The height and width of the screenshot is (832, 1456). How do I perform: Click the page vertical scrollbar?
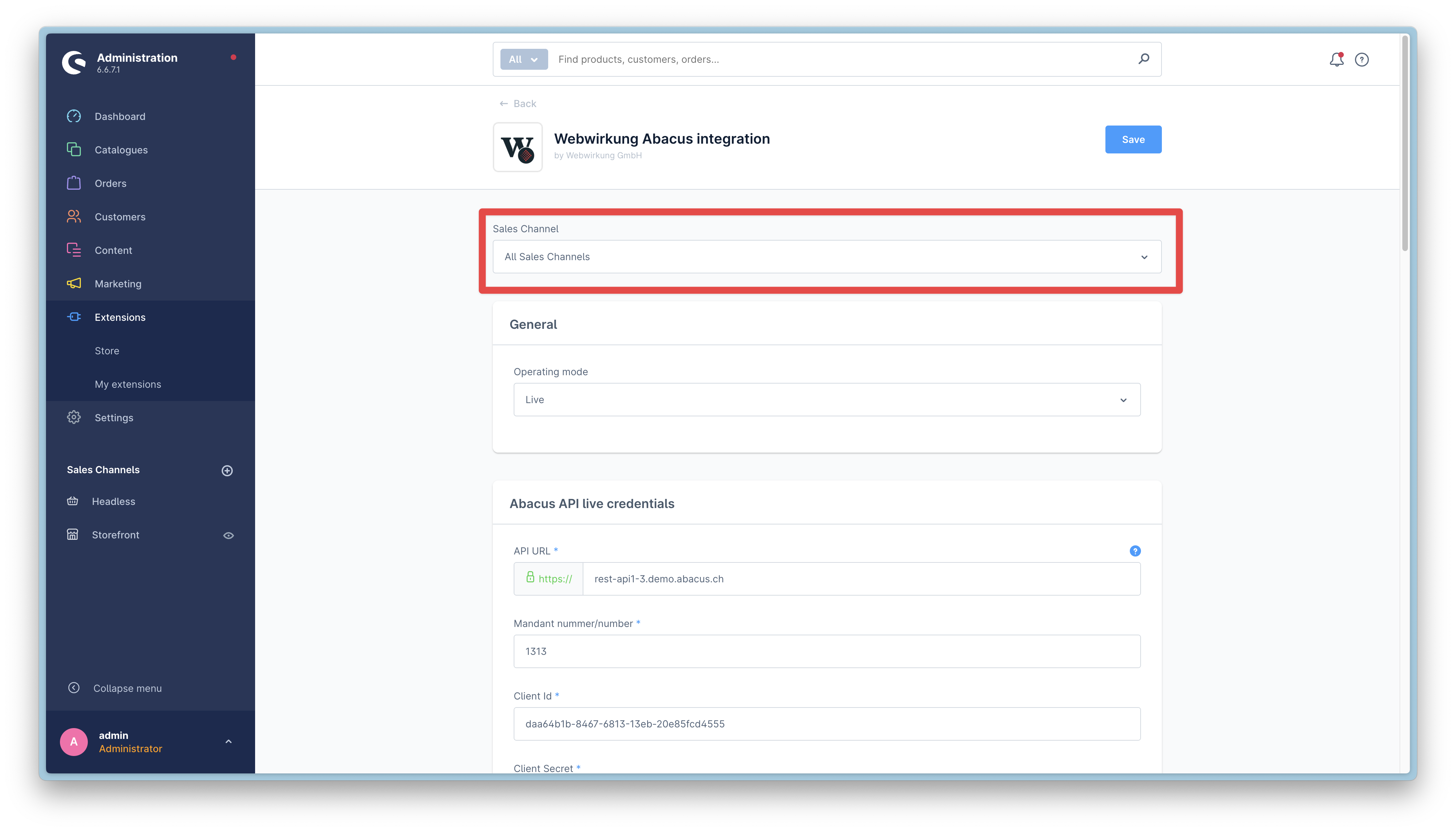coord(1405,143)
